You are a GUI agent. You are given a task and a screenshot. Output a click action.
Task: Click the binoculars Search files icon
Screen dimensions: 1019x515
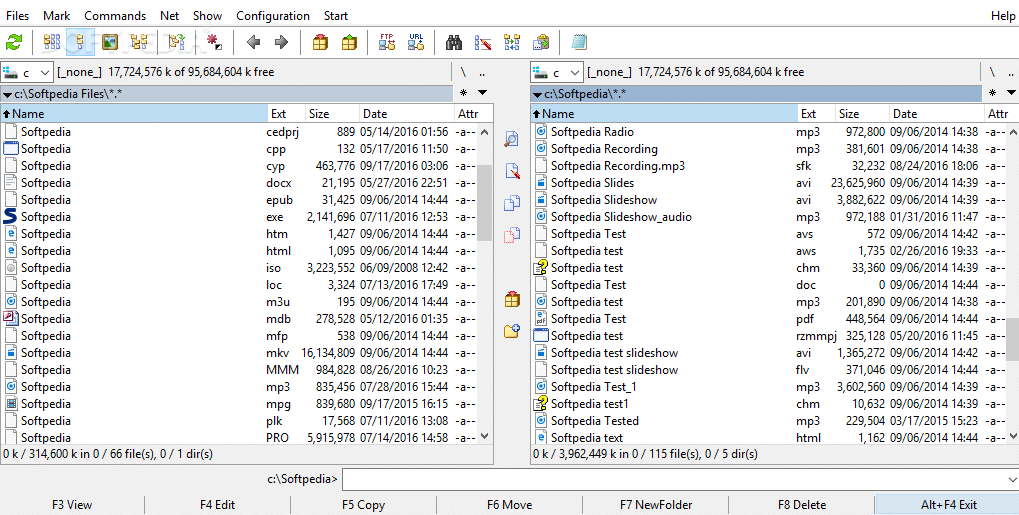pyautogui.click(x=454, y=42)
